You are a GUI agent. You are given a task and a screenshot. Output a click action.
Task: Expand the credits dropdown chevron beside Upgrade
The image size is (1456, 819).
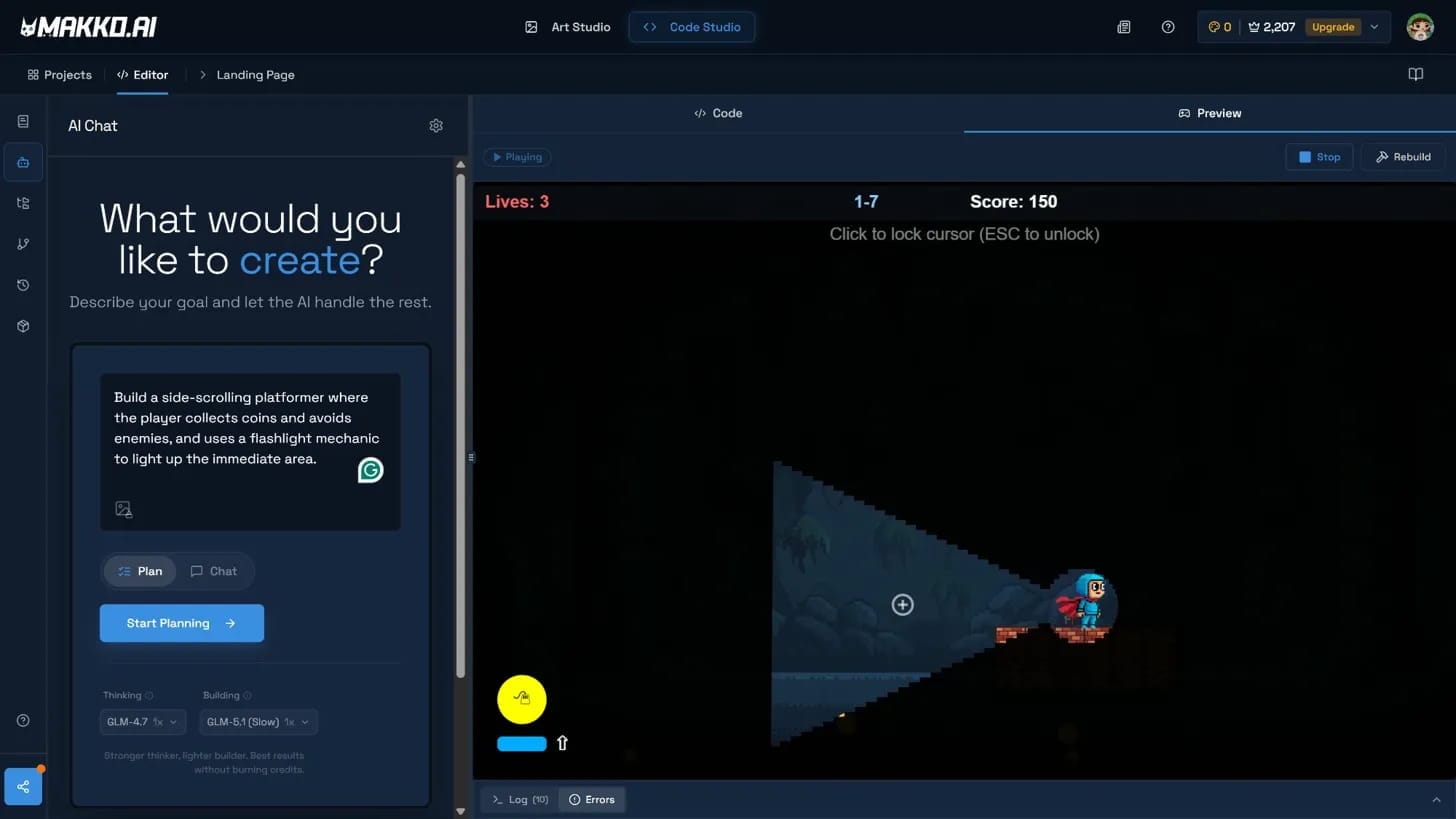(1374, 27)
